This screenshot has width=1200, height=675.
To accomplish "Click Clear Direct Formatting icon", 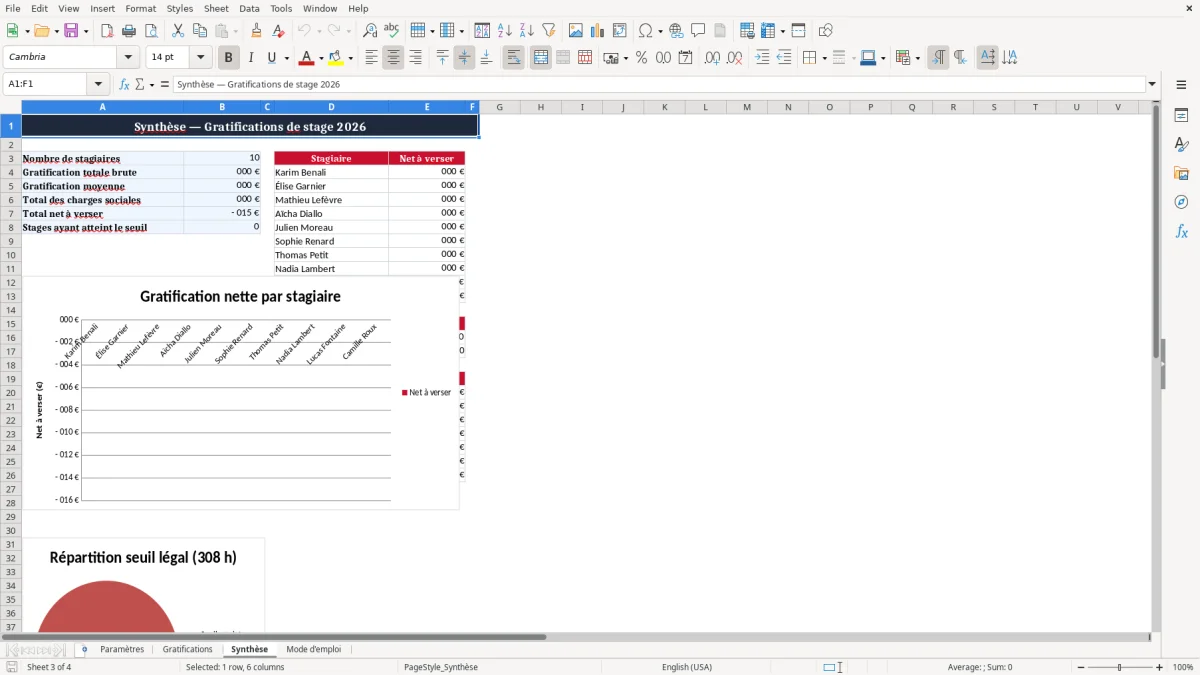I will [x=279, y=31].
